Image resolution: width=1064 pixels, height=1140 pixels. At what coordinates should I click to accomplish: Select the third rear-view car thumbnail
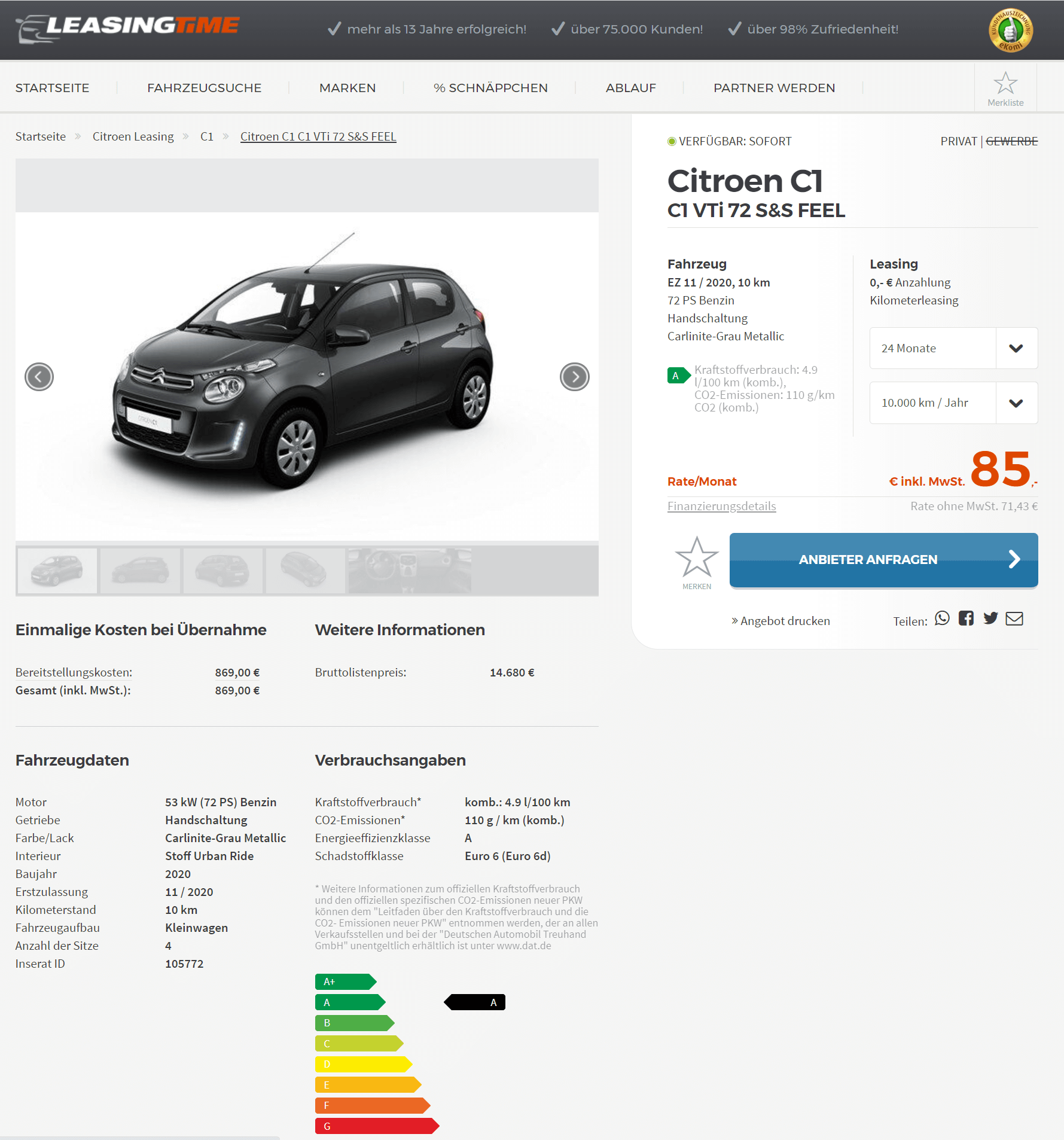click(222, 571)
